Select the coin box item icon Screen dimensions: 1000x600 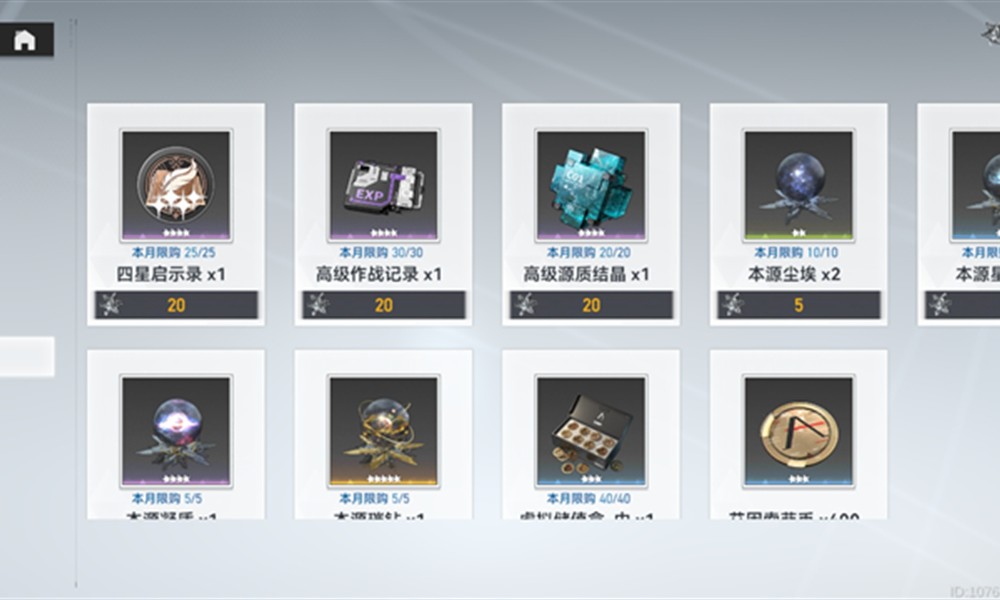591,431
